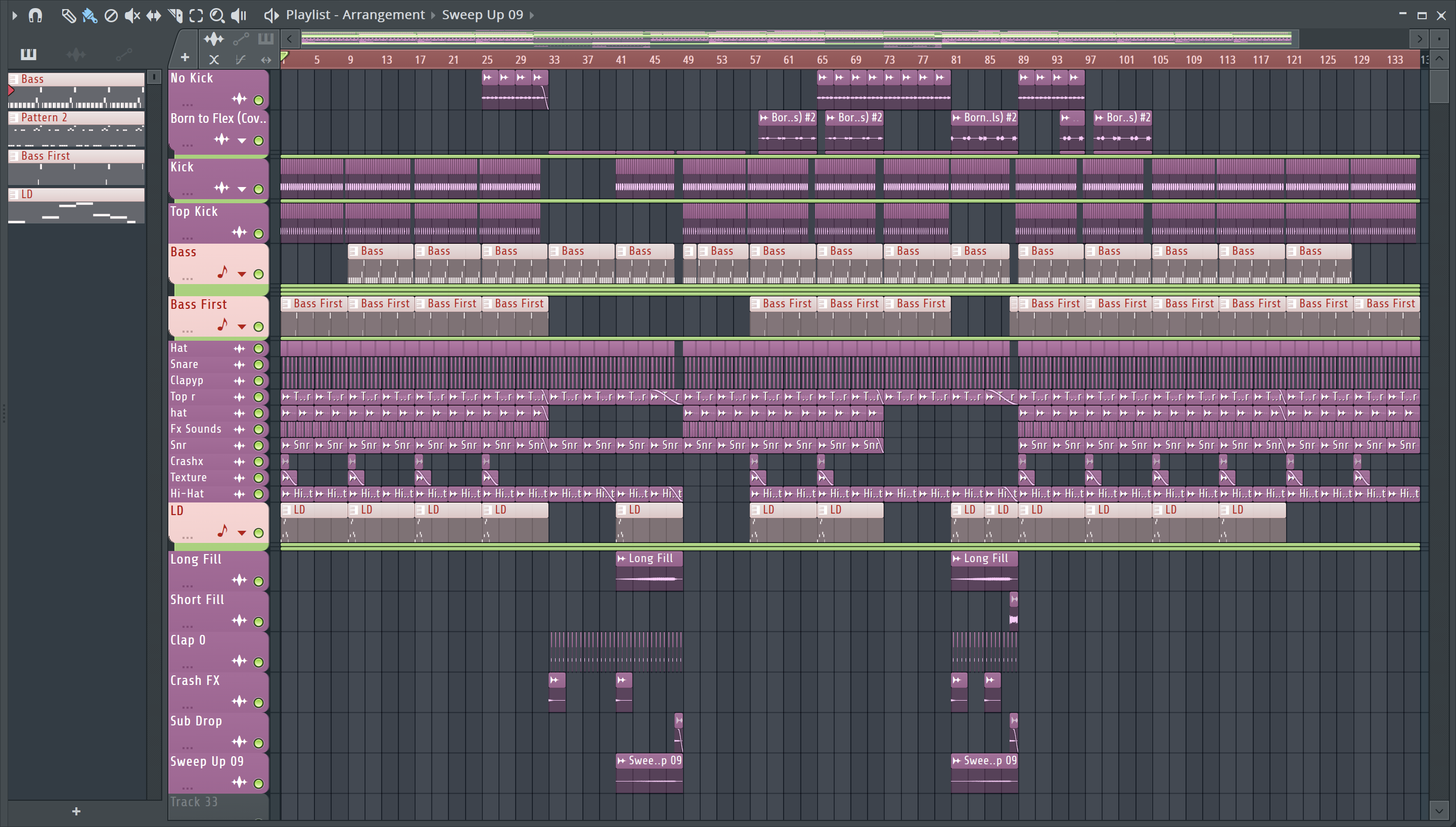
Task: Select the Delete tool
Action: point(111,15)
